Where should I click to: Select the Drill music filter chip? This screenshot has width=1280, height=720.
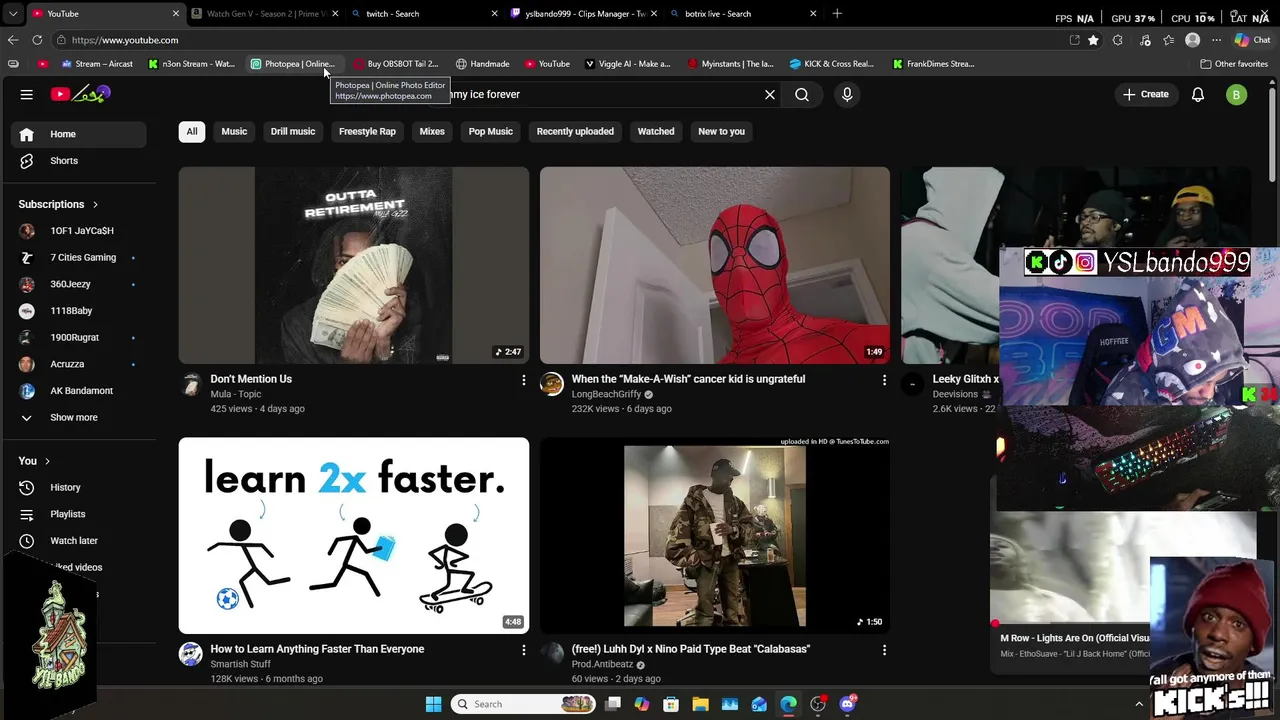click(293, 131)
